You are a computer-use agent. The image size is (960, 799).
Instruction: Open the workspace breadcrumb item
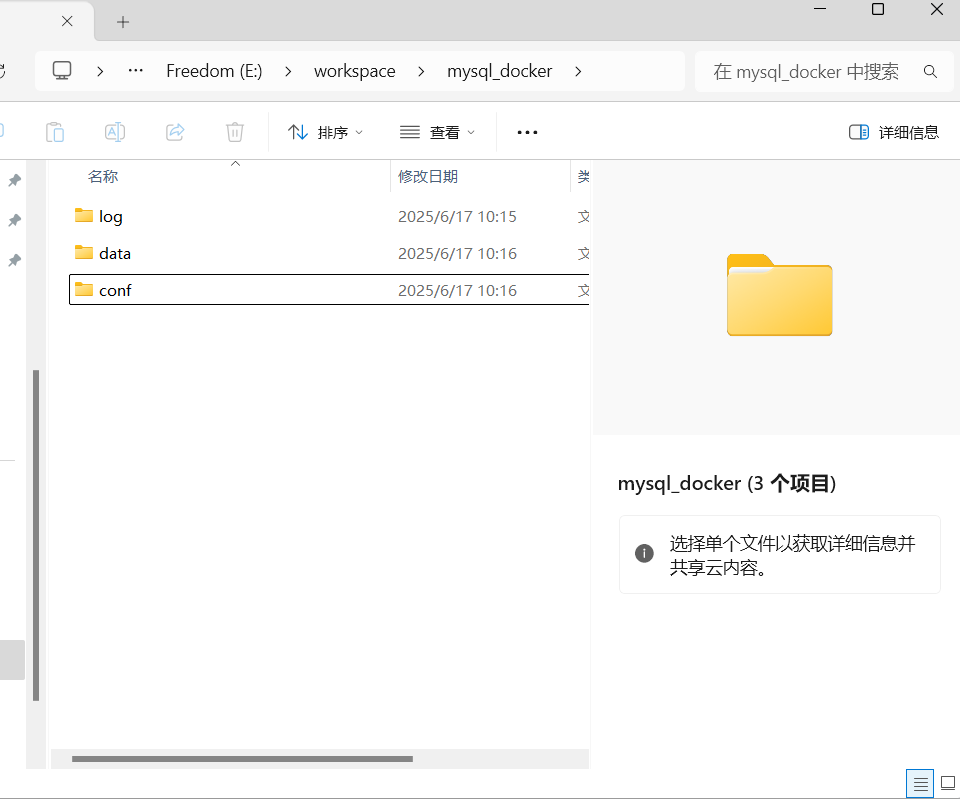354,71
